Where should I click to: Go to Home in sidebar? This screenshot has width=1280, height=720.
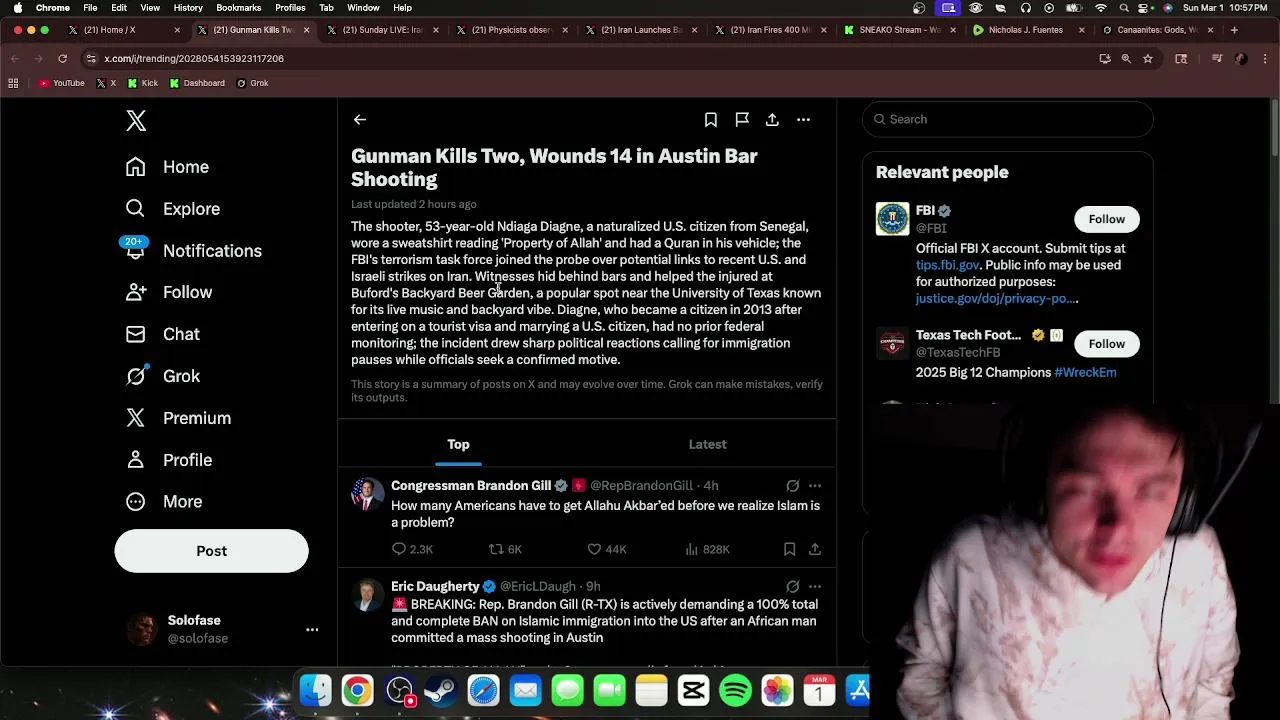167,167
